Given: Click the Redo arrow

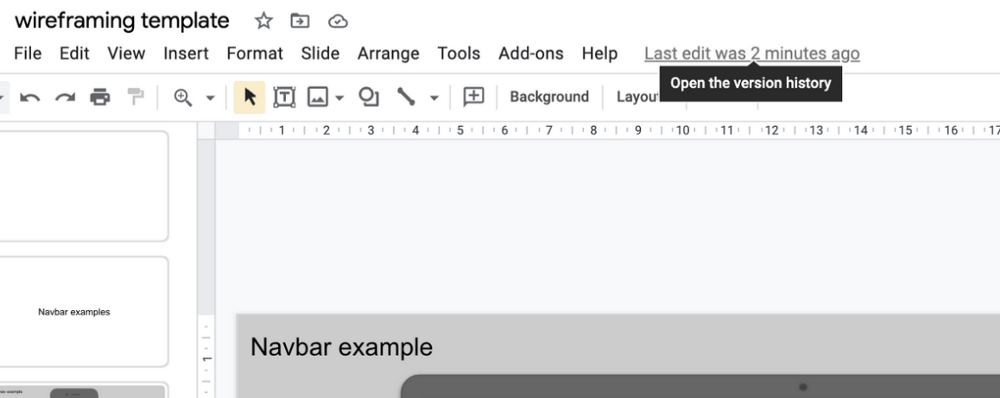Looking at the screenshot, I should click(x=65, y=98).
